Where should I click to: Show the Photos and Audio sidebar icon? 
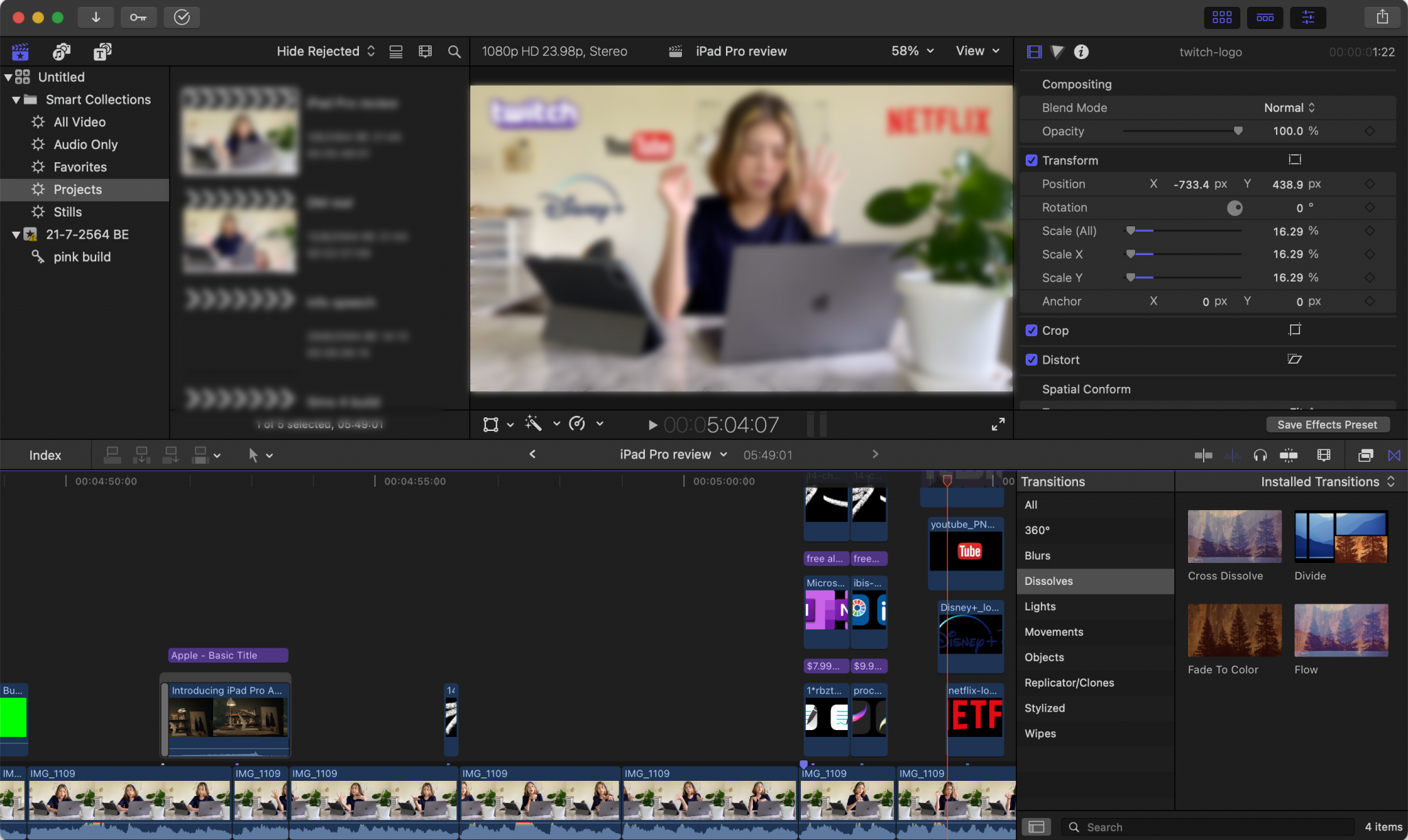pos(62,52)
